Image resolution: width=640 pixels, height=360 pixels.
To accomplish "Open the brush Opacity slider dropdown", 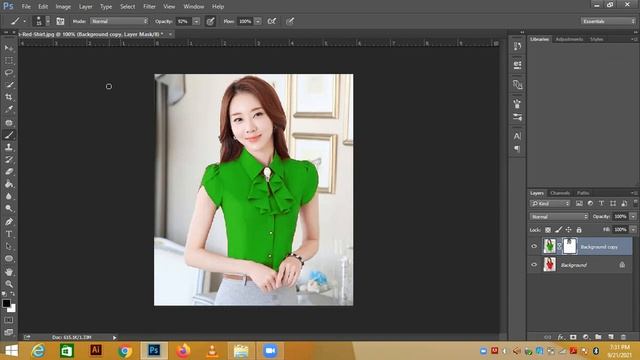I will point(196,21).
